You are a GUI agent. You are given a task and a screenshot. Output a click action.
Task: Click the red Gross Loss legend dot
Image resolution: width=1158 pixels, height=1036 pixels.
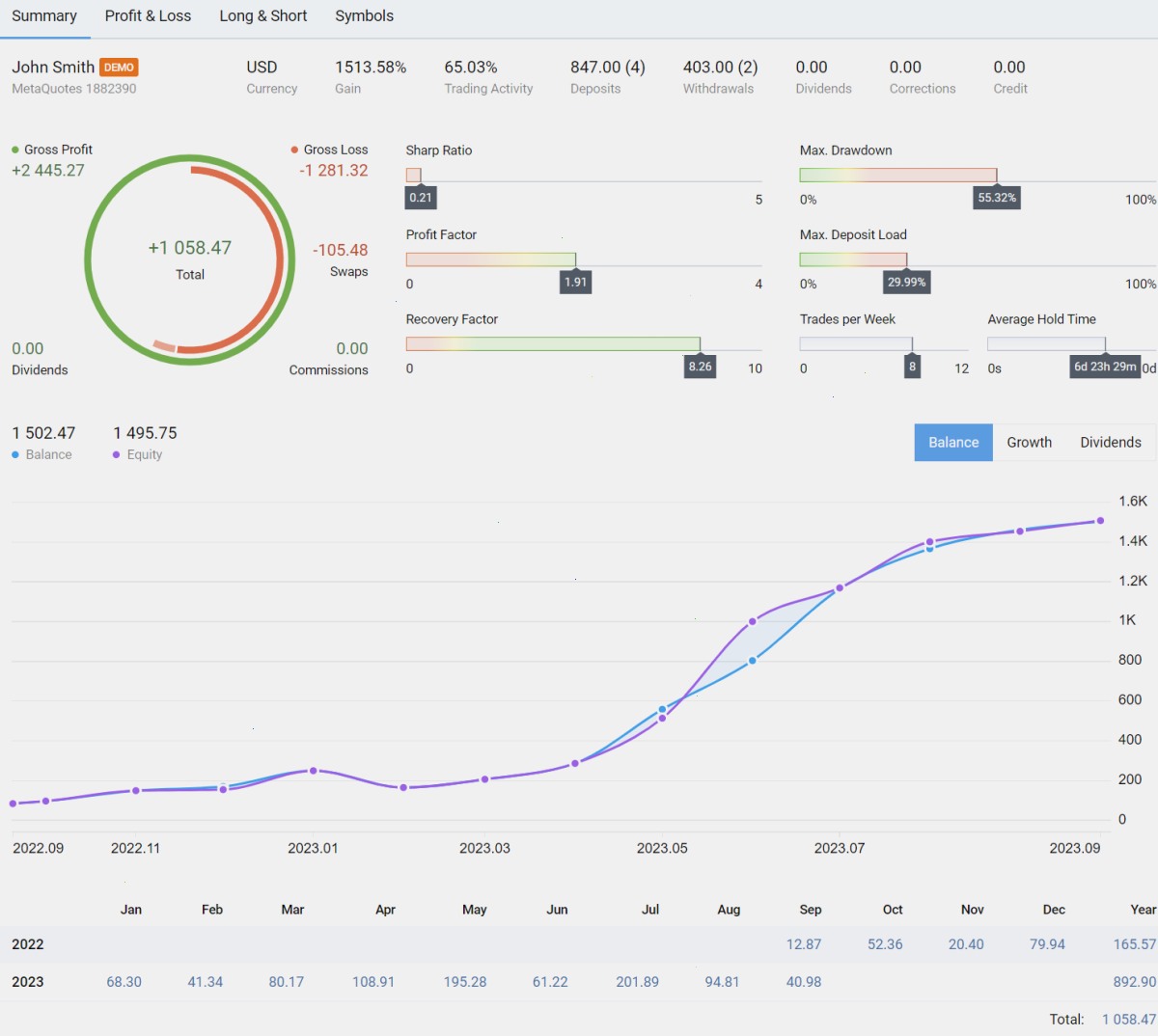tap(294, 150)
